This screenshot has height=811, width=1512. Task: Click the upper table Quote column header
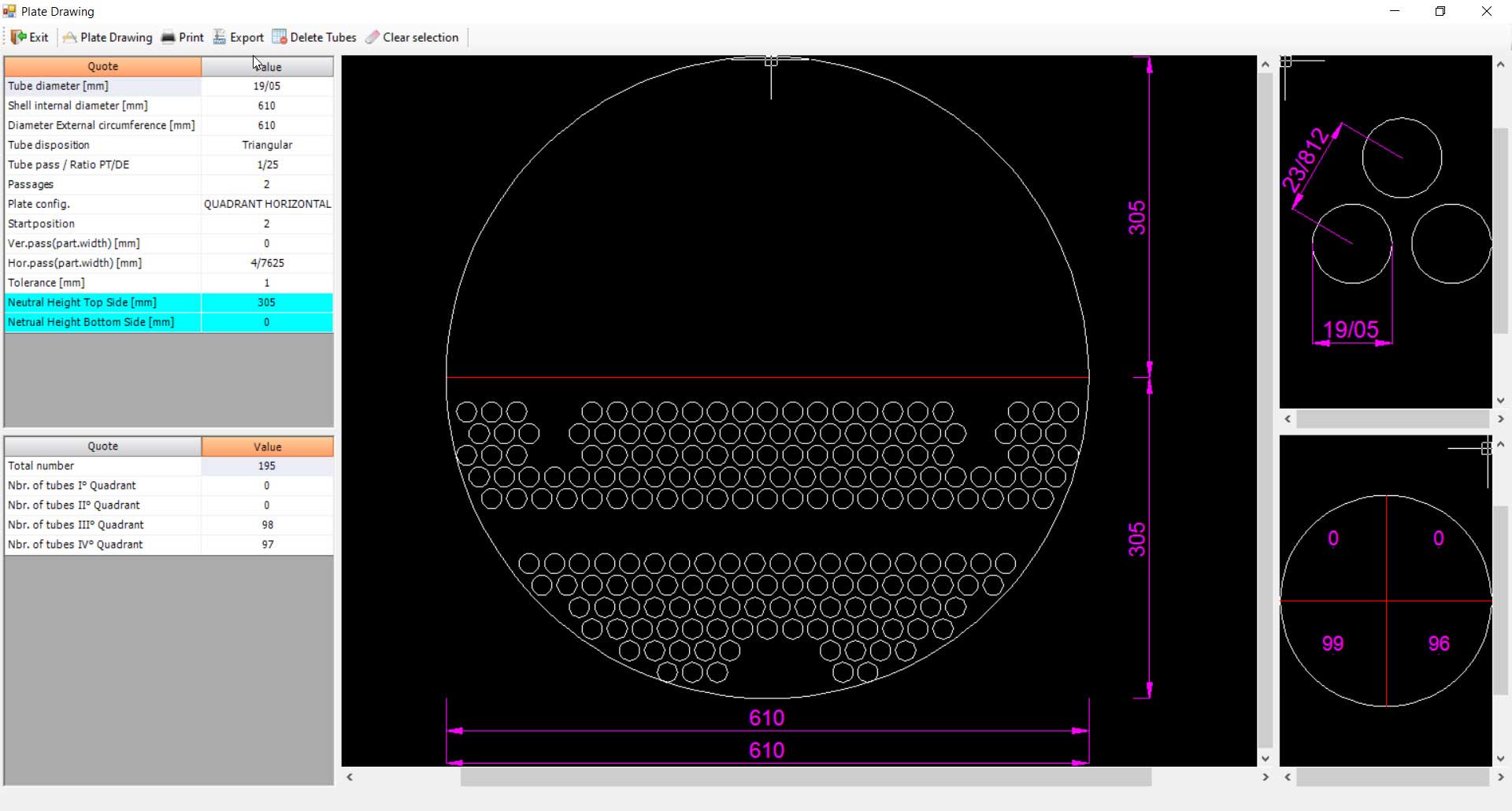(x=102, y=66)
